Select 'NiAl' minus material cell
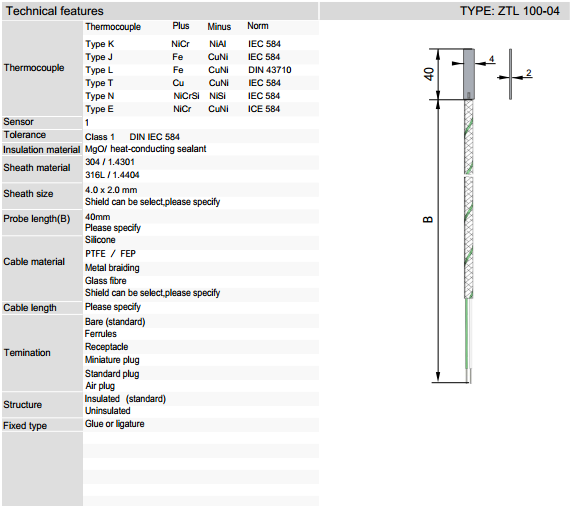Viewport: 575px width, 506px height. pyautogui.click(x=217, y=44)
